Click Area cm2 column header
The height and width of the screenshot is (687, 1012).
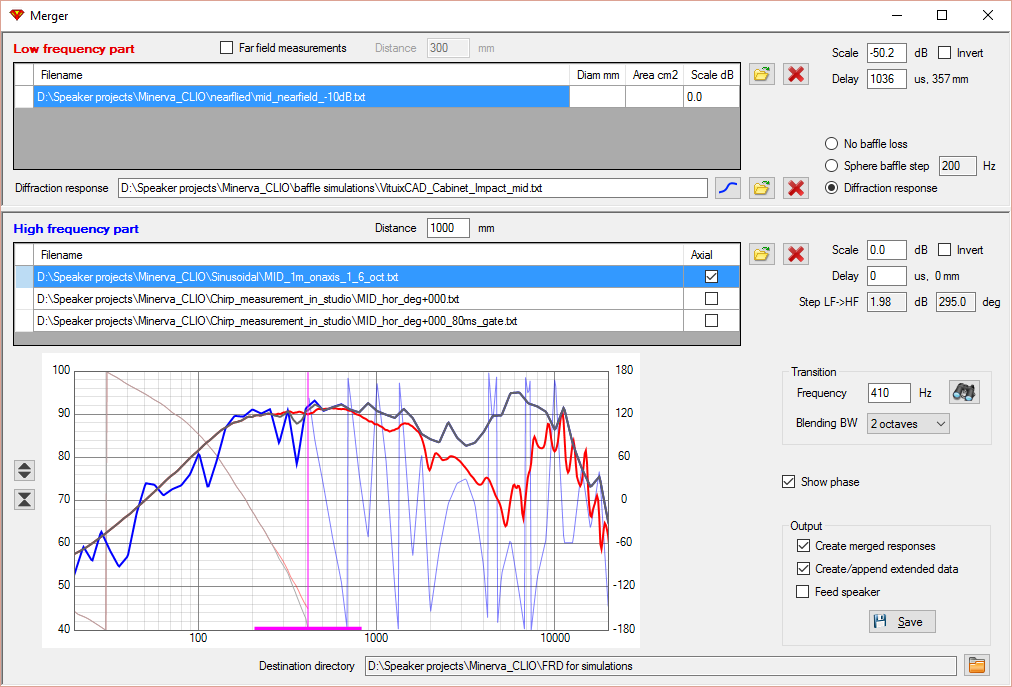coord(654,75)
